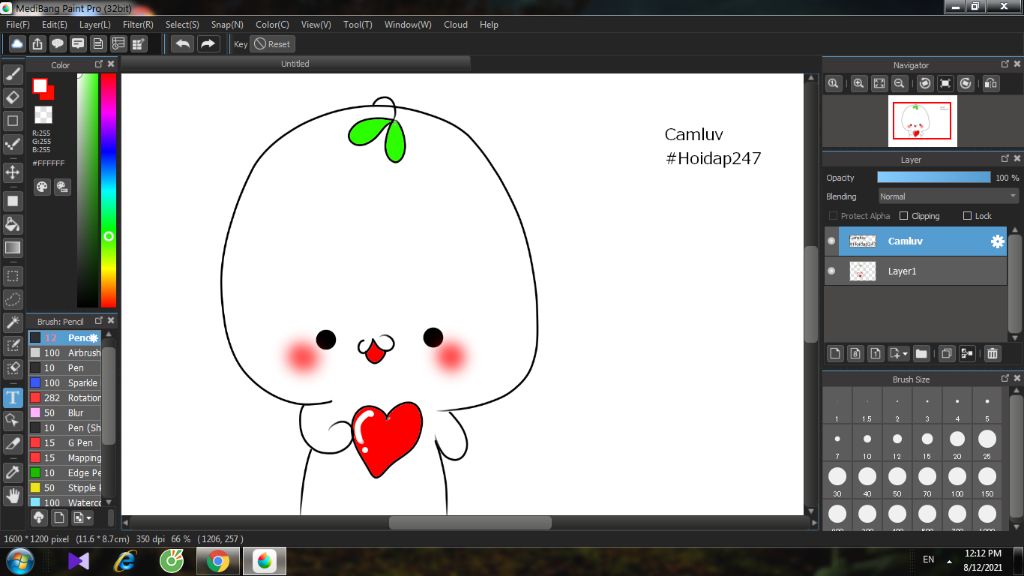Undock the Navigator panel
The width and height of the screenshot is (1024, 576).
(1005, 64)
